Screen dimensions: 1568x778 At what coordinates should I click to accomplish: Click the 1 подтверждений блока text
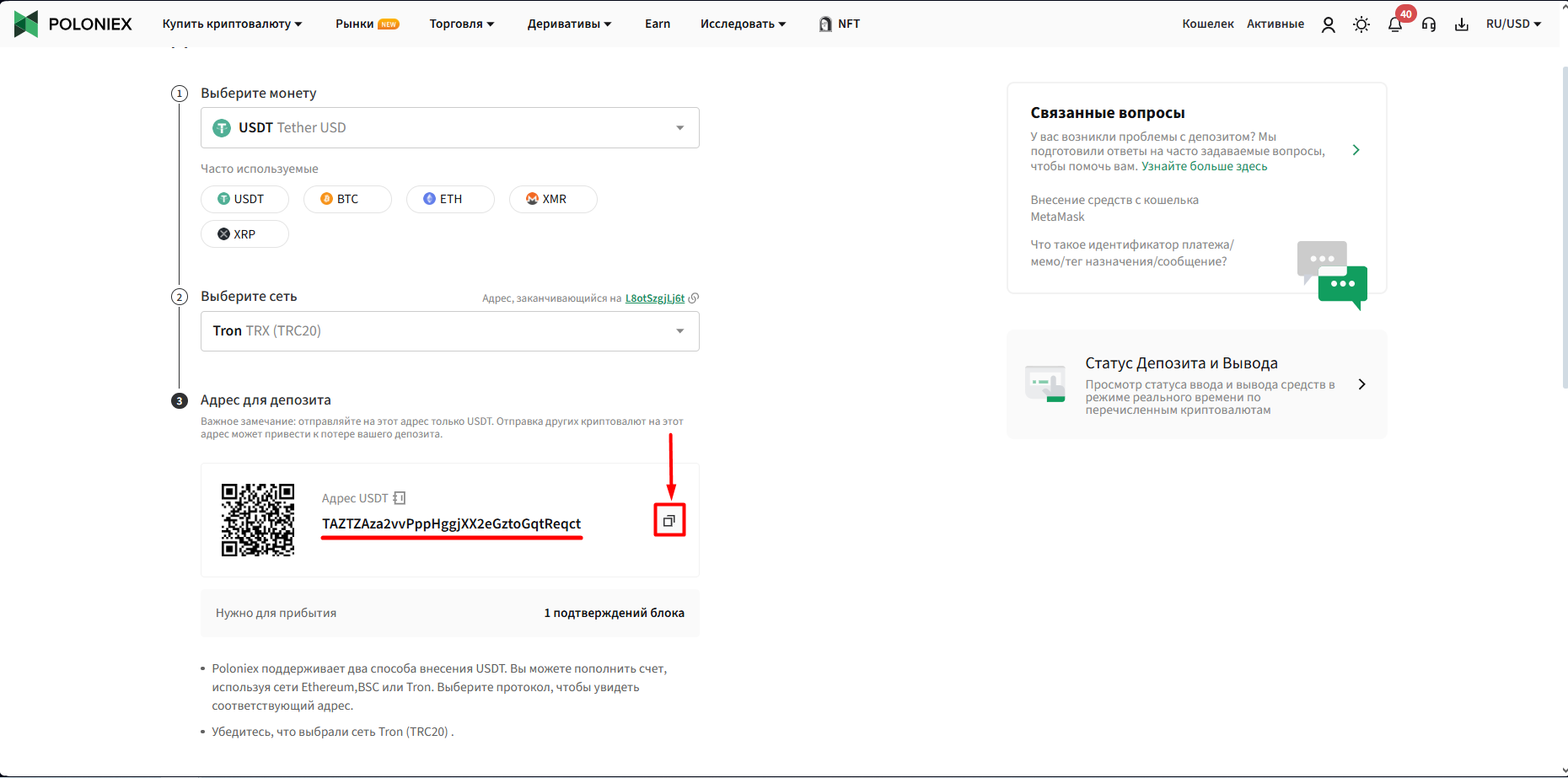[614, 613]
